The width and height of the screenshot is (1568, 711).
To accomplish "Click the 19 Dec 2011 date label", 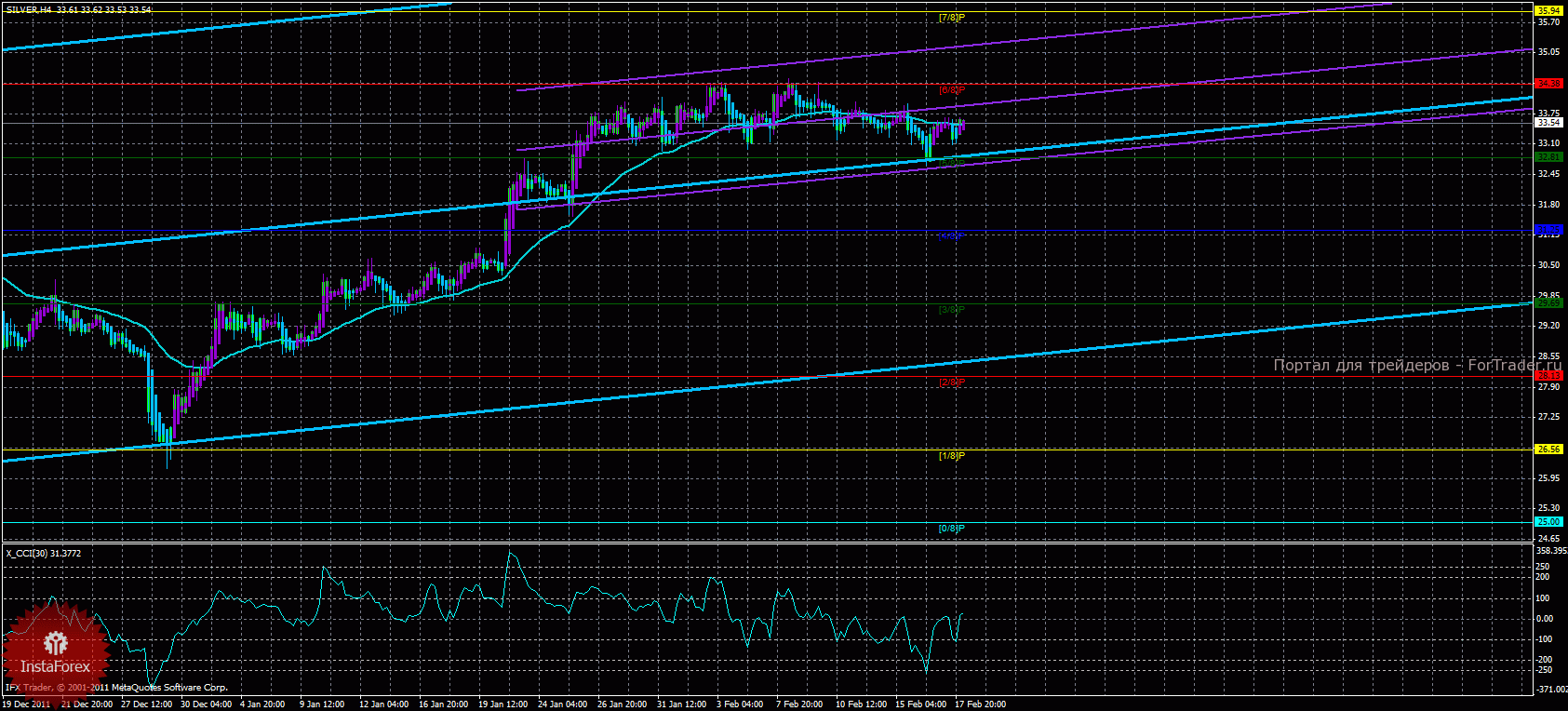I will coord(27,704).
